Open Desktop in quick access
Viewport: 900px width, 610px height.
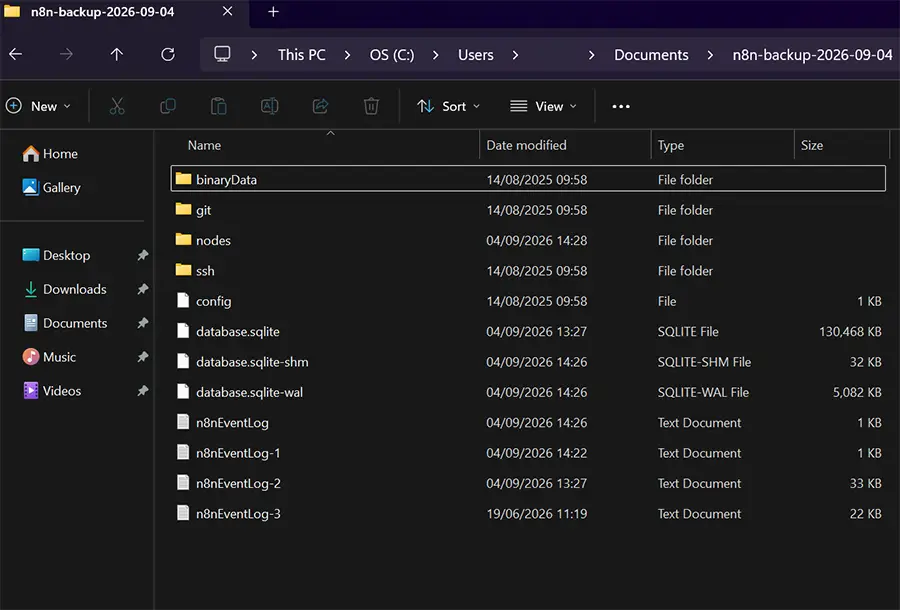click(56, 255)
